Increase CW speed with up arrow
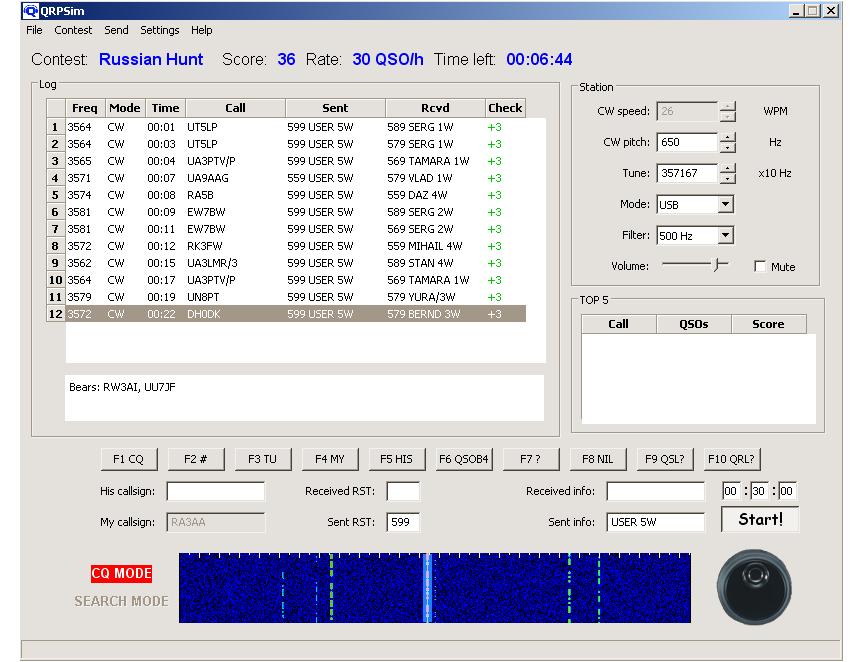Image resolution: width=863 pixels, height=662 pixels. click(x=728, y=107)
